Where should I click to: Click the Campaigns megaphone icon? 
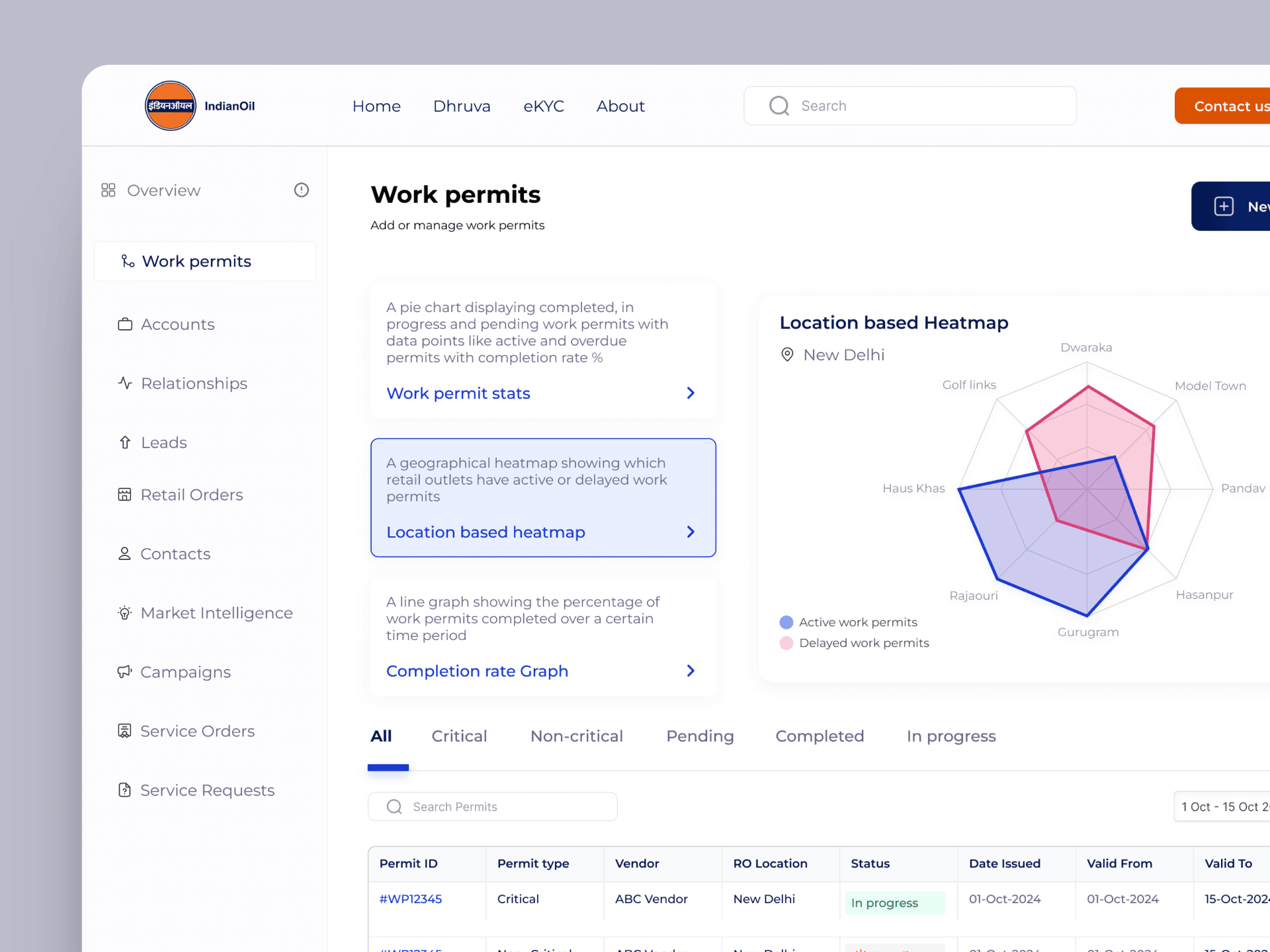(124, 672)
